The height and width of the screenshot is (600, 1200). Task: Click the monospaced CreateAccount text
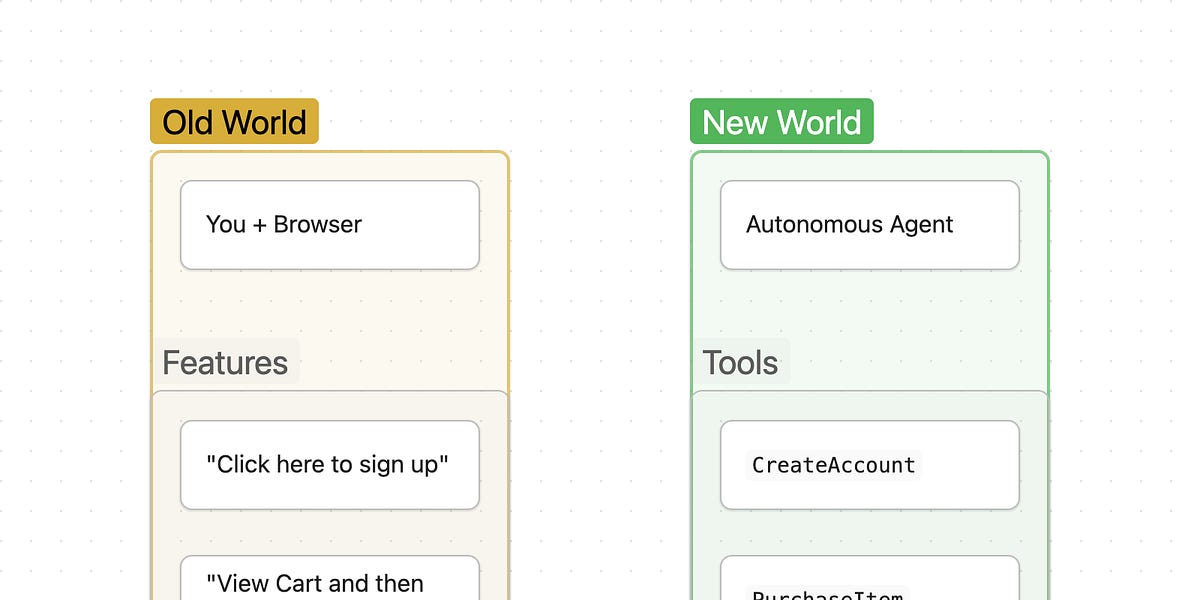click(x=833, y=465)
